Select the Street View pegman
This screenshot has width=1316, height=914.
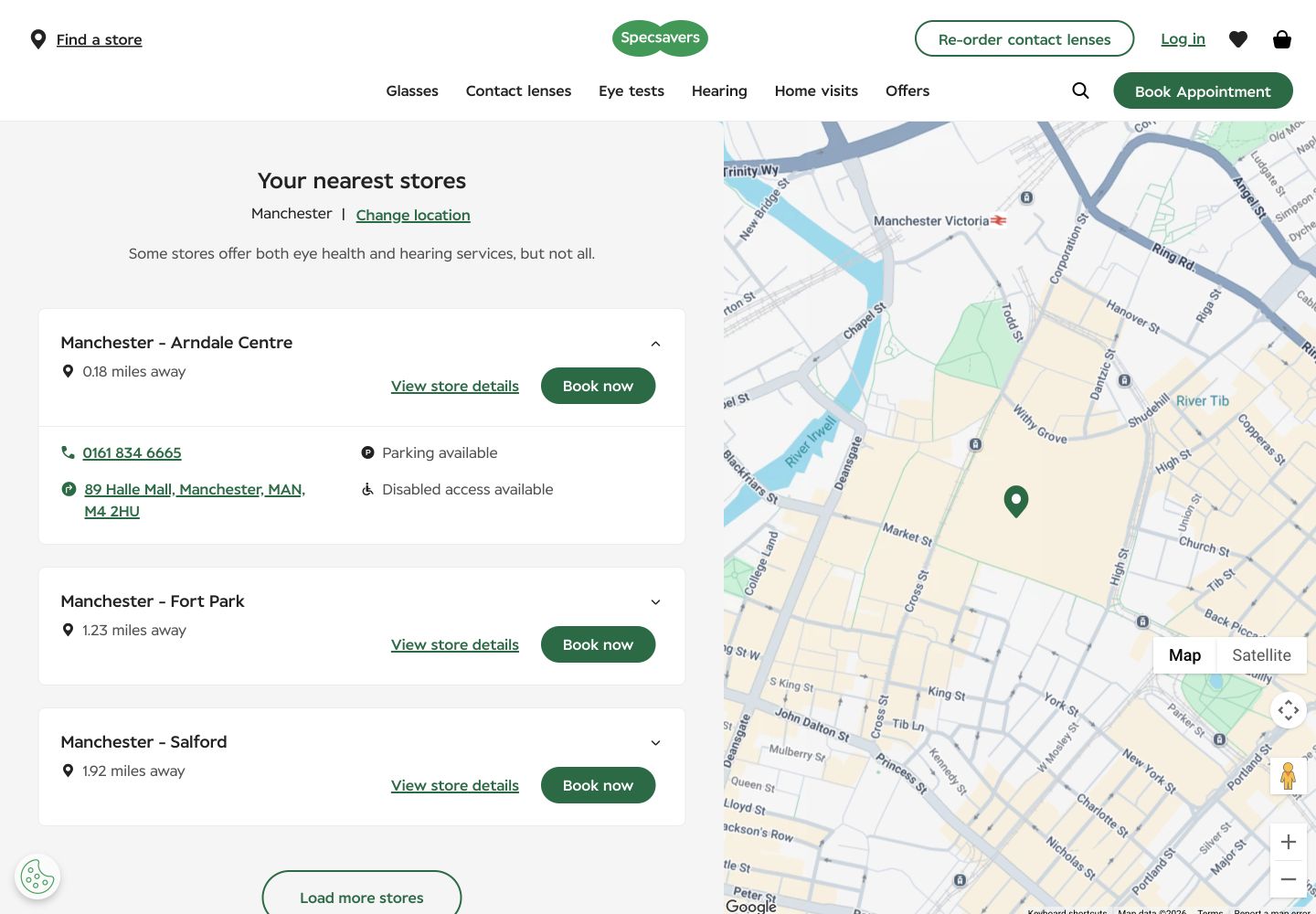[1289, 776]
